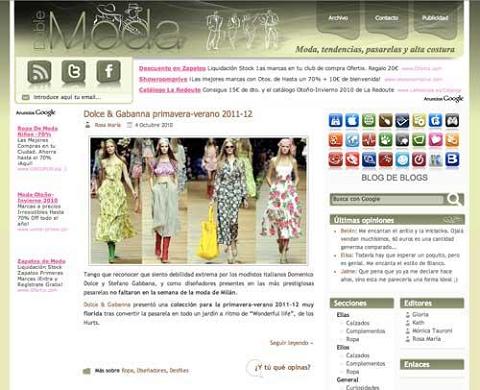Click the 'Introduce aquí tu email' field

coord(67,97)
